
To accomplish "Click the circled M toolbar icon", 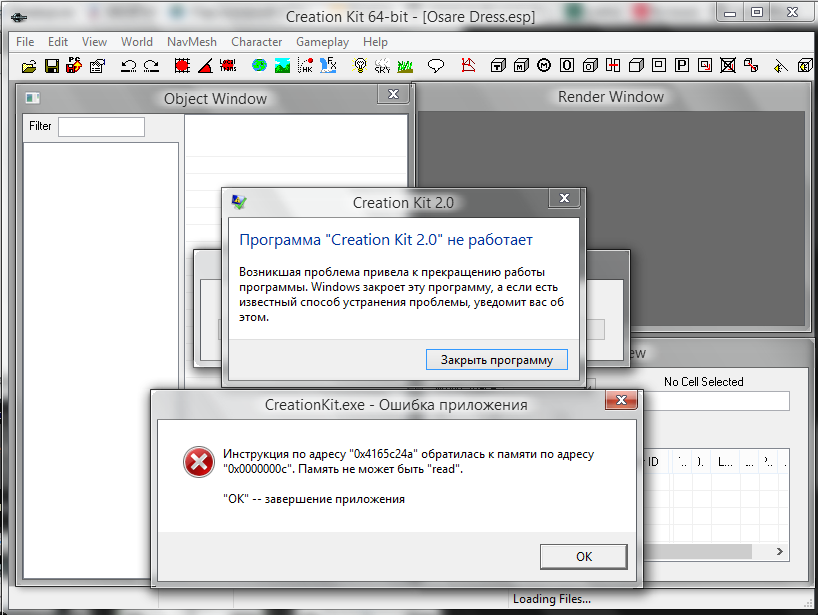I will click(x=544, y=66).
